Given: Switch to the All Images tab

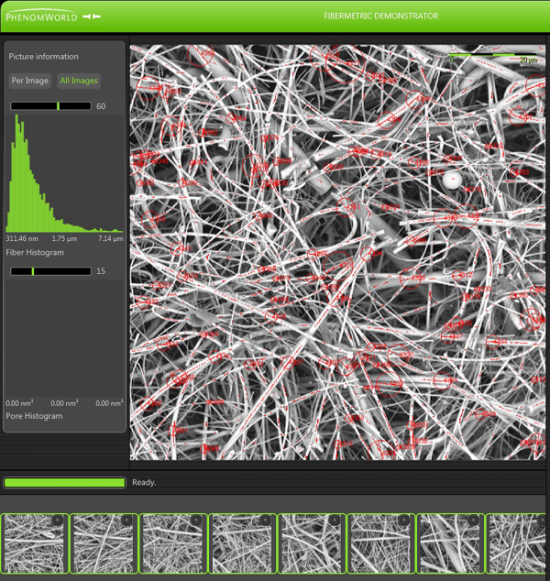Looking at the screenshot, I should click(x=79, y=81).
